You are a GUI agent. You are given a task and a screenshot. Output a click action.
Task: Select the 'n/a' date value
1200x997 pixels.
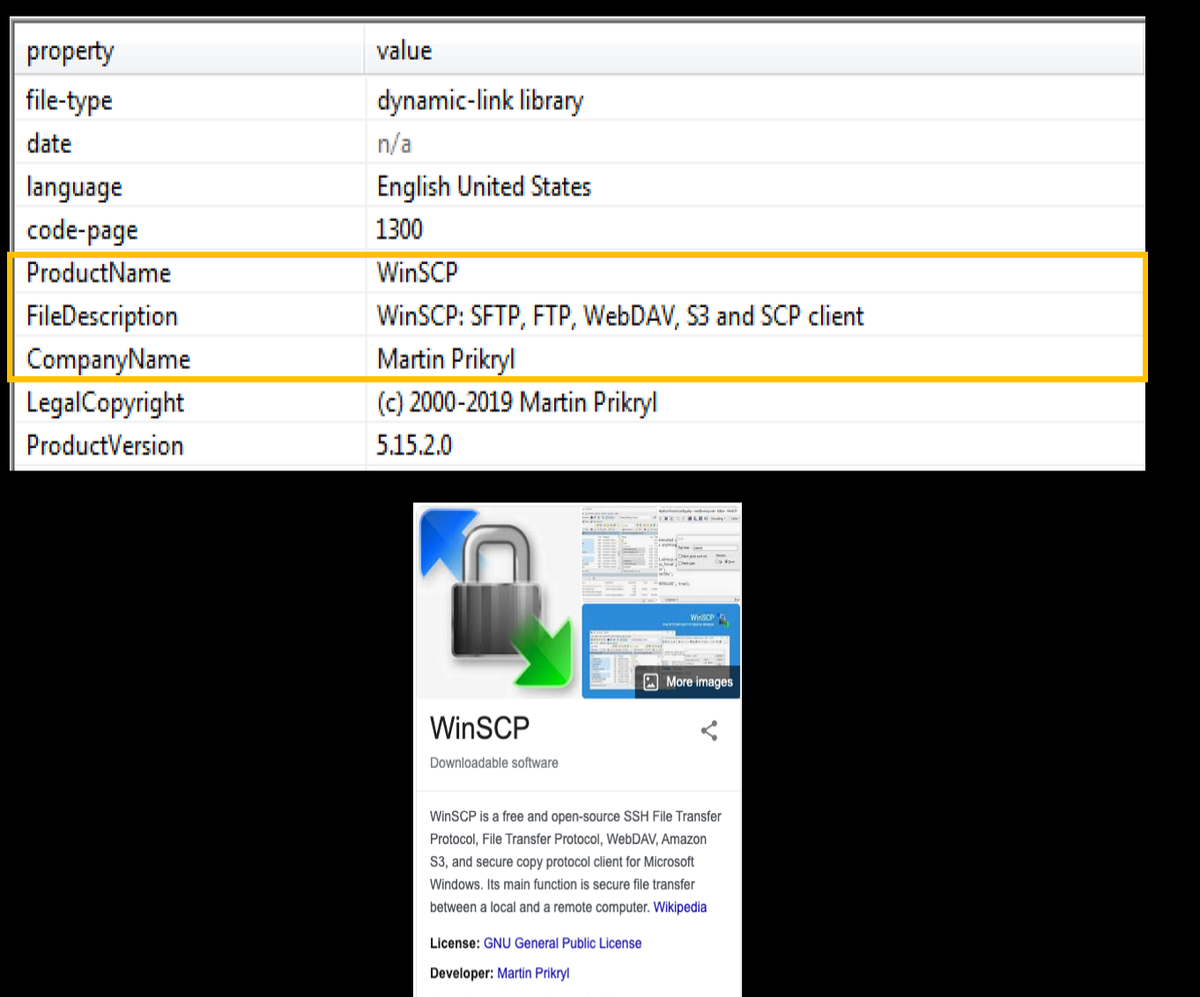755,144
